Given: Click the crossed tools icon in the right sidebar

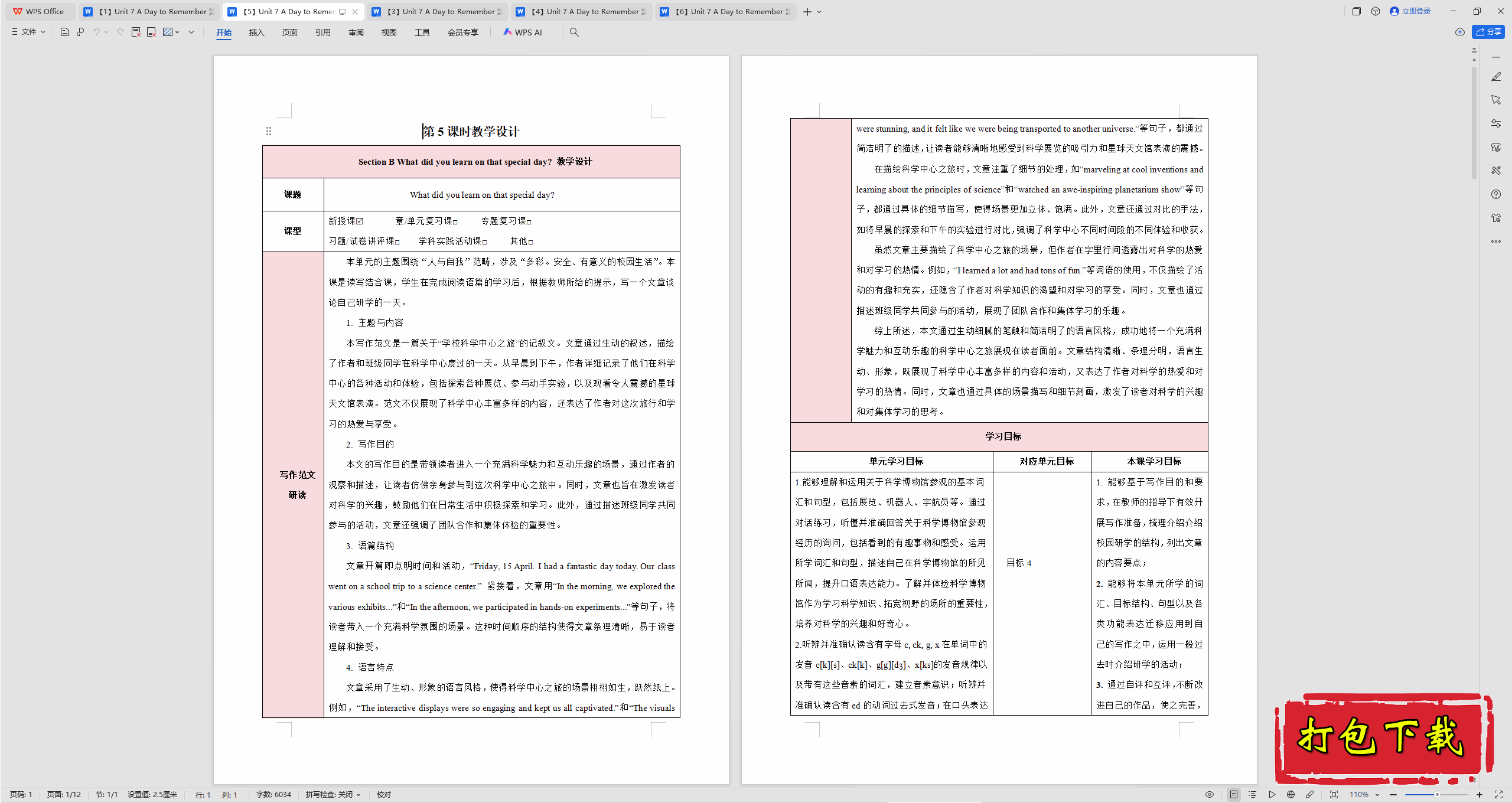Looking at the screenshot, I should click(x=1496, y=171).
